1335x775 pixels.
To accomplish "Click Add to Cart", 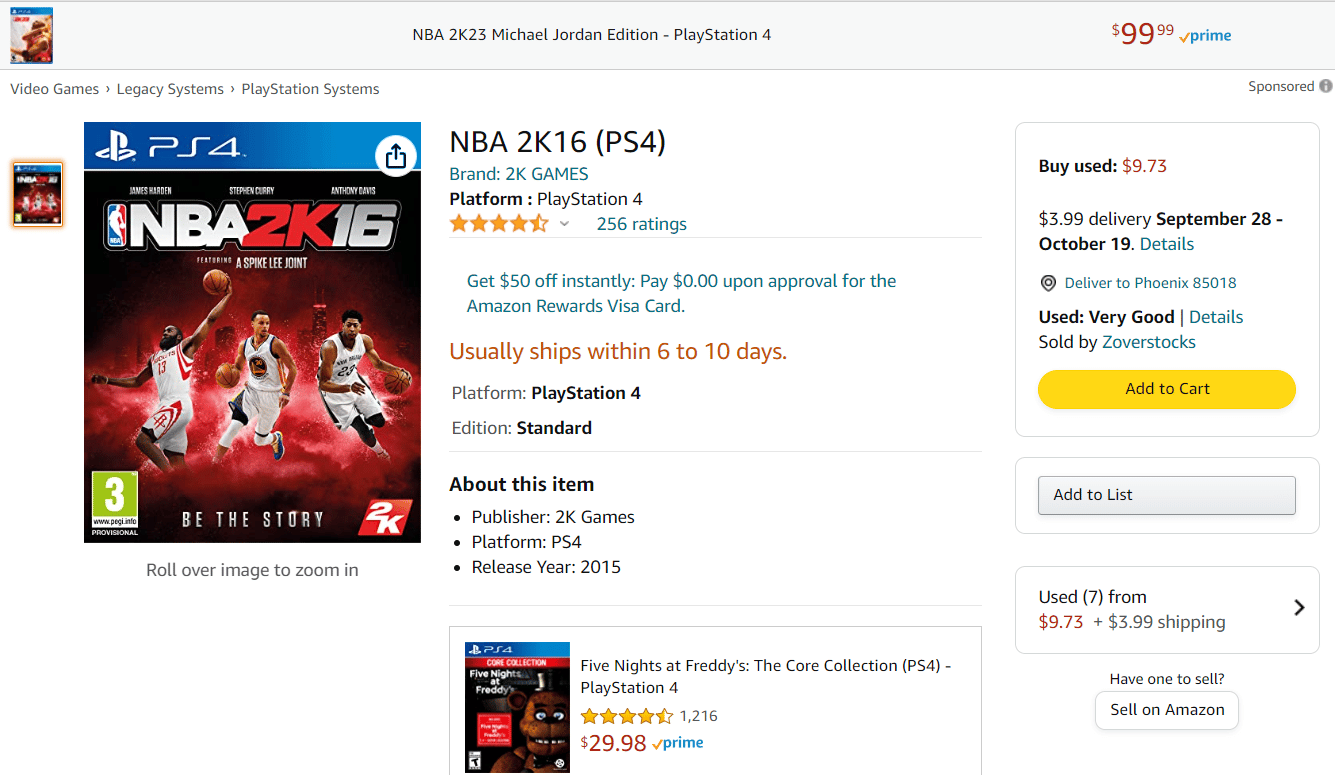I will click(1166, 389).
